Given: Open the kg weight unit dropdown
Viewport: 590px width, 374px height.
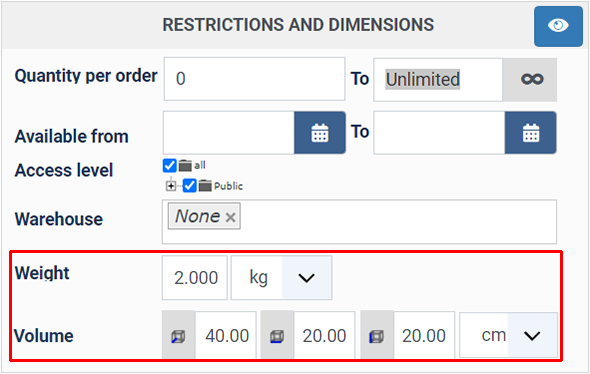Looking at the screenshot, I should click(x=281, y=278).
